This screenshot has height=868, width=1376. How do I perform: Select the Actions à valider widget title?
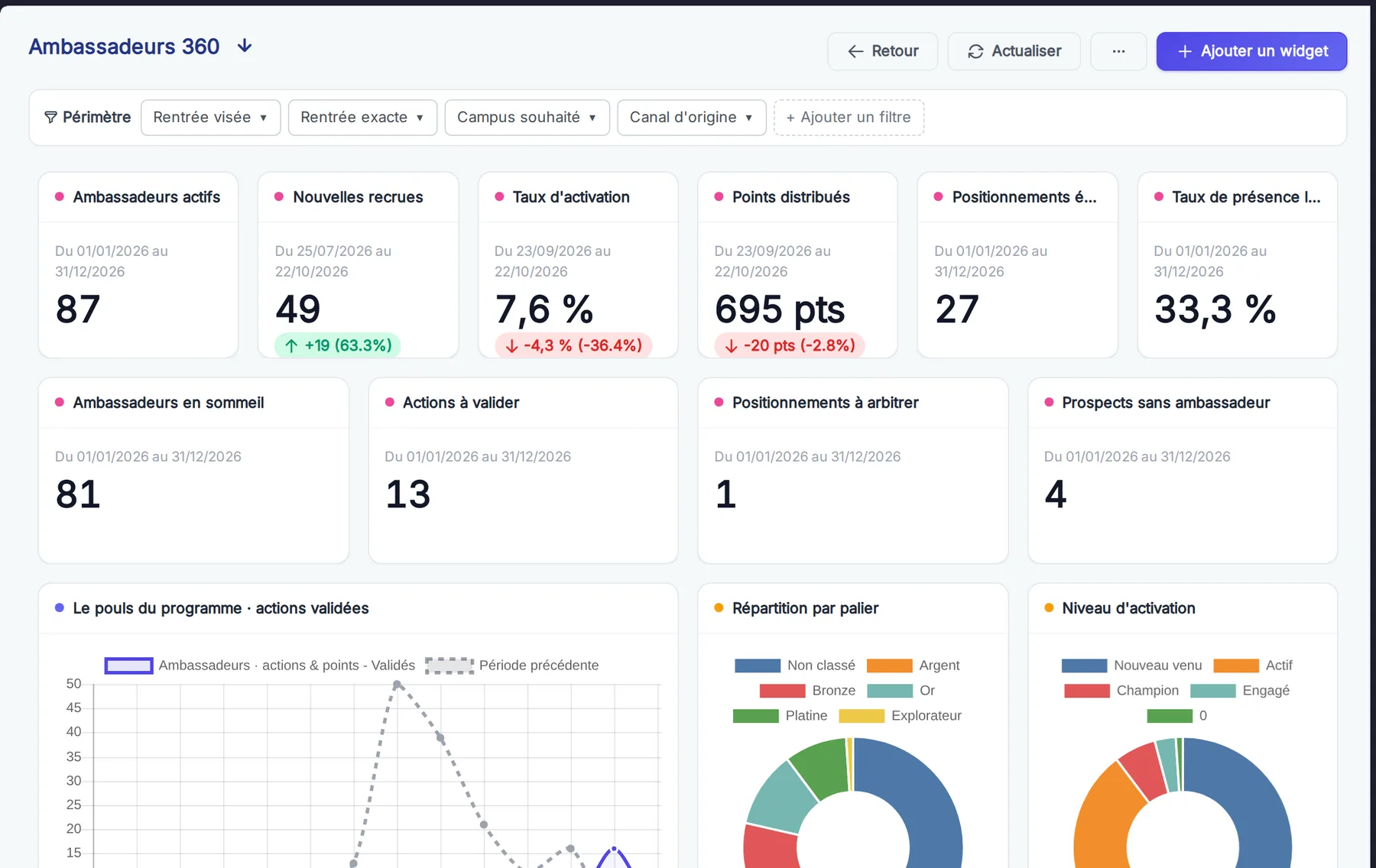click(x=461, y=403)
